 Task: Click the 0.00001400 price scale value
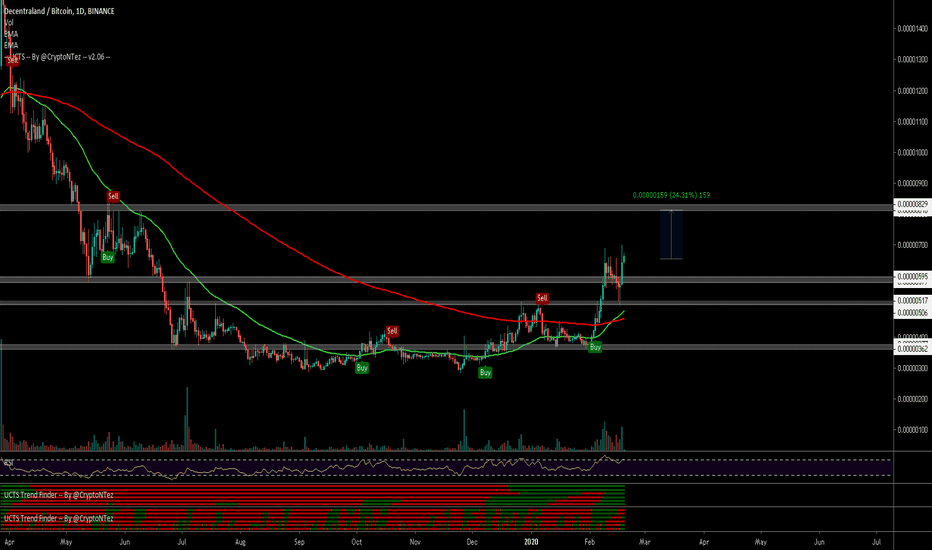912,29
